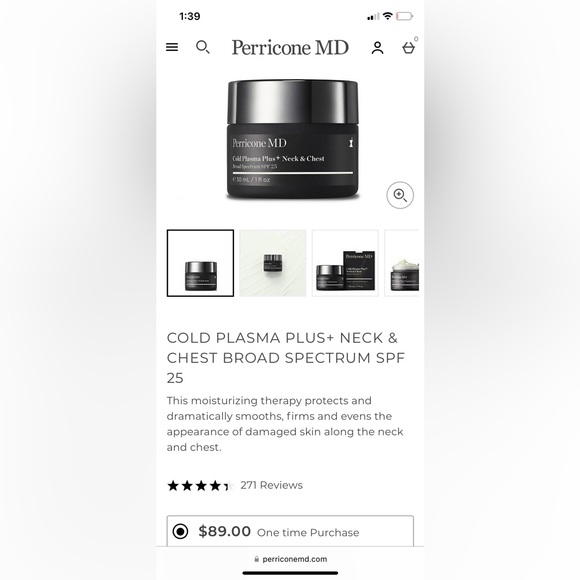The width and height of the screenshot is (580, 580).
Task: Open the hamburger navigation menu
Action: pos(172,47)
